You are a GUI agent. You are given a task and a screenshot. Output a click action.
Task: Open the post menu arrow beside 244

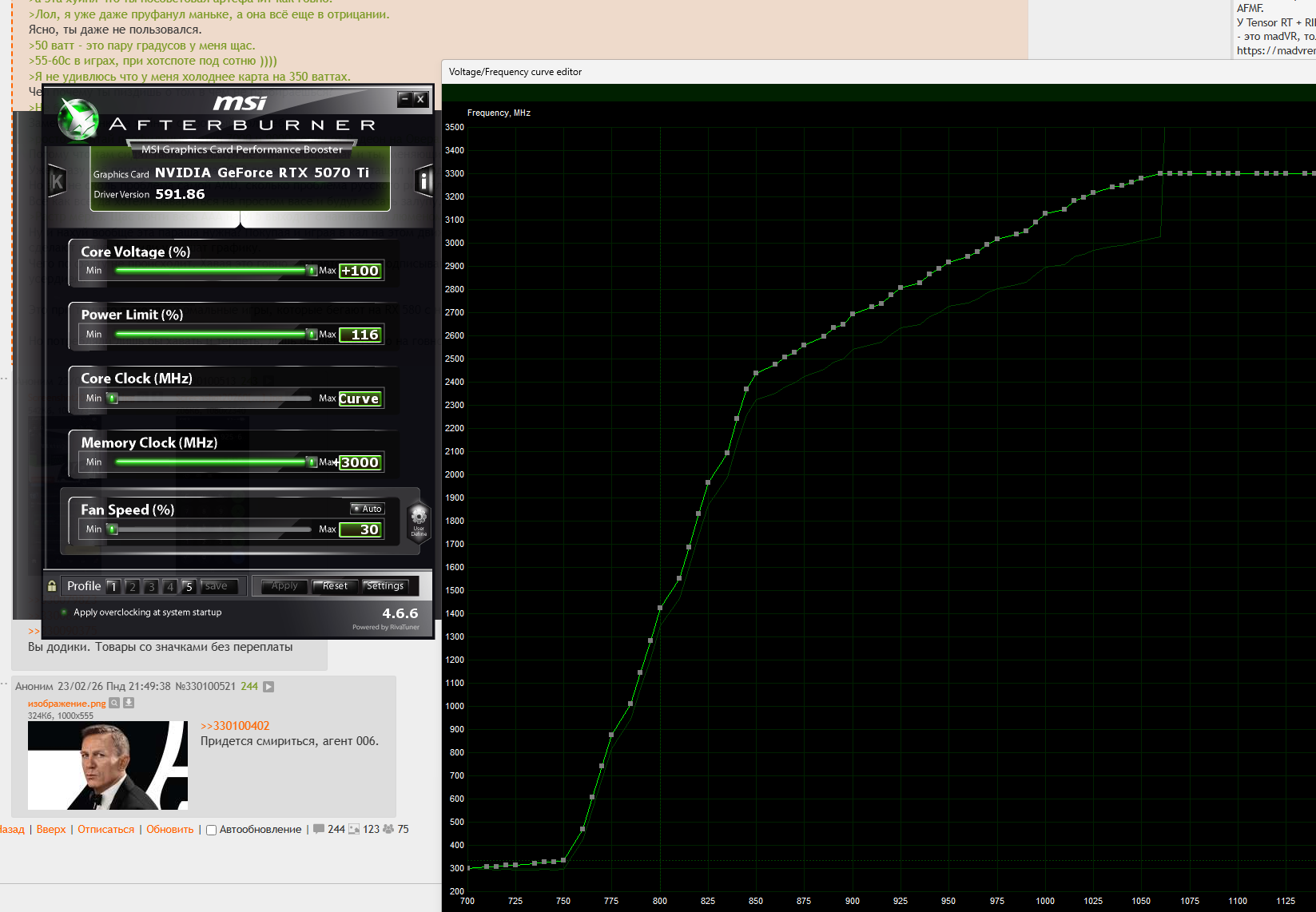268,686
